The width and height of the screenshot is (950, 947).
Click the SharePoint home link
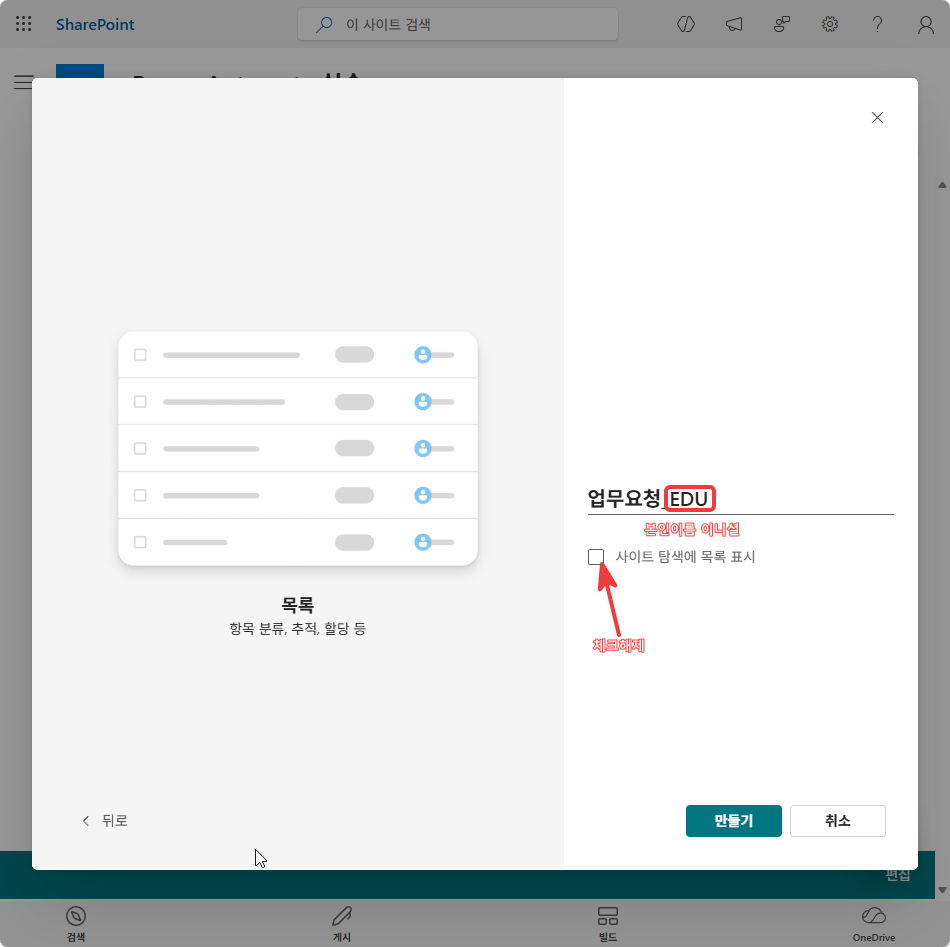[x=95, y=24]
